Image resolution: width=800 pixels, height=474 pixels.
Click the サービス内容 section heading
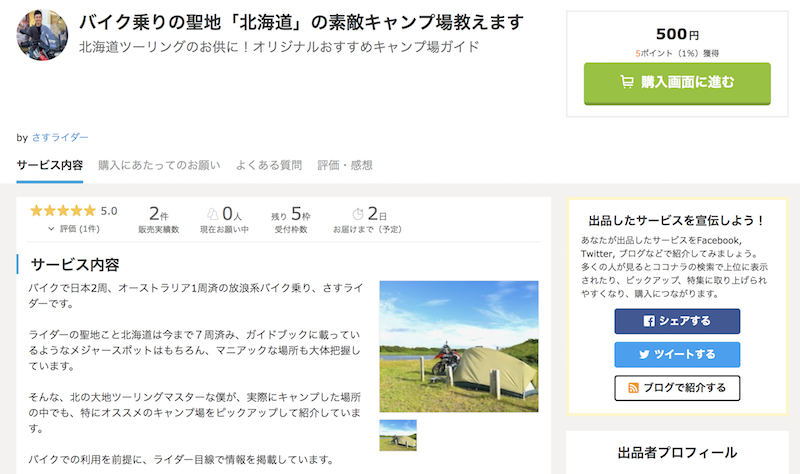coord(75,264)
